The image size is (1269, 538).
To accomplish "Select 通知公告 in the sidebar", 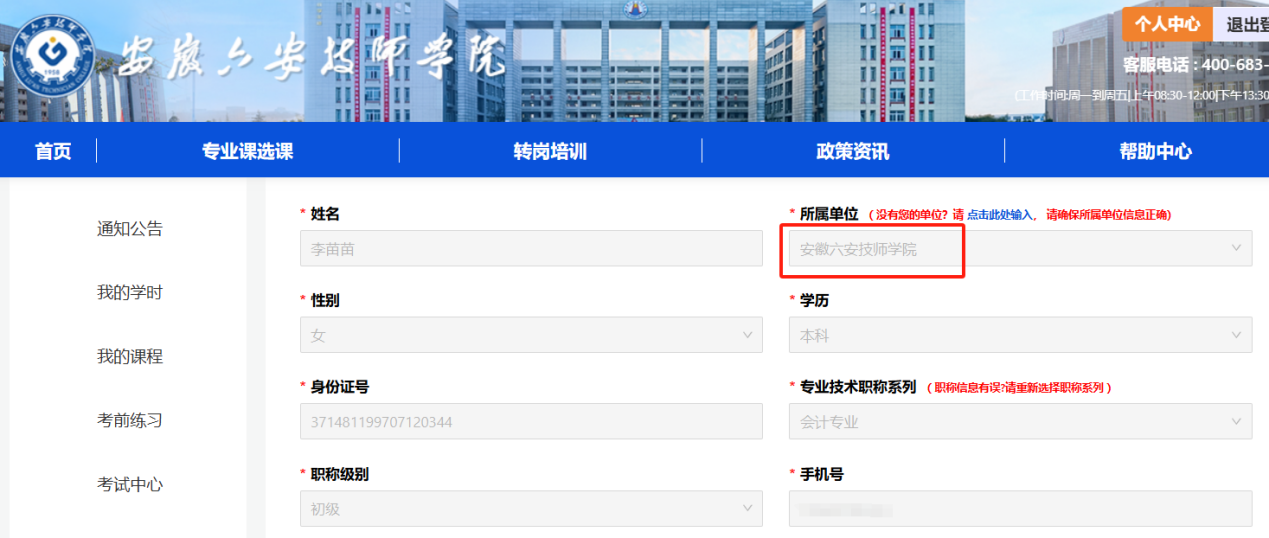I will pyautogui.click(x=130, y=229).
